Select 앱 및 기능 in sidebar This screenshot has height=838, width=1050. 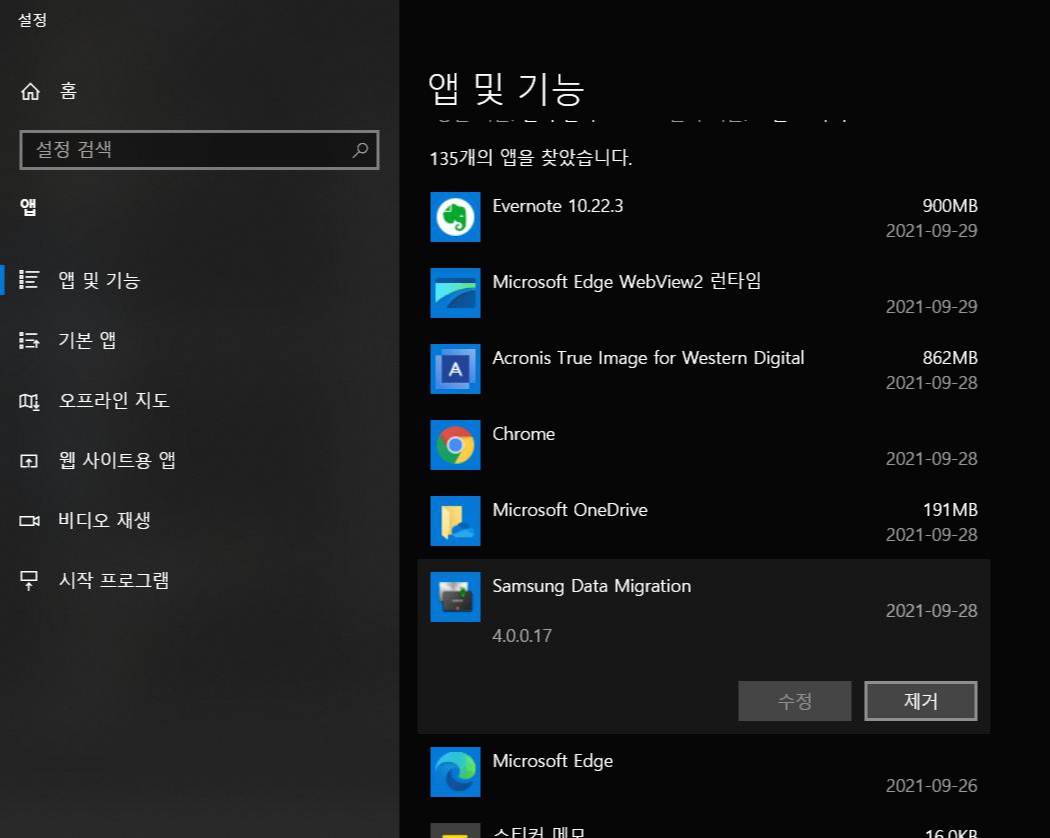[200, 279]
